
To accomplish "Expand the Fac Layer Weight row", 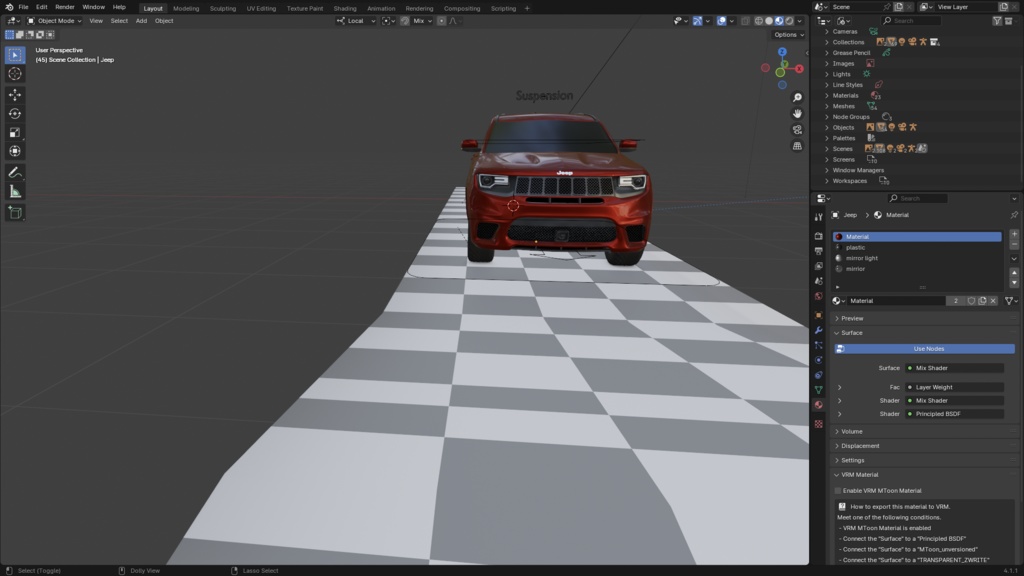I will pos(840,387).
